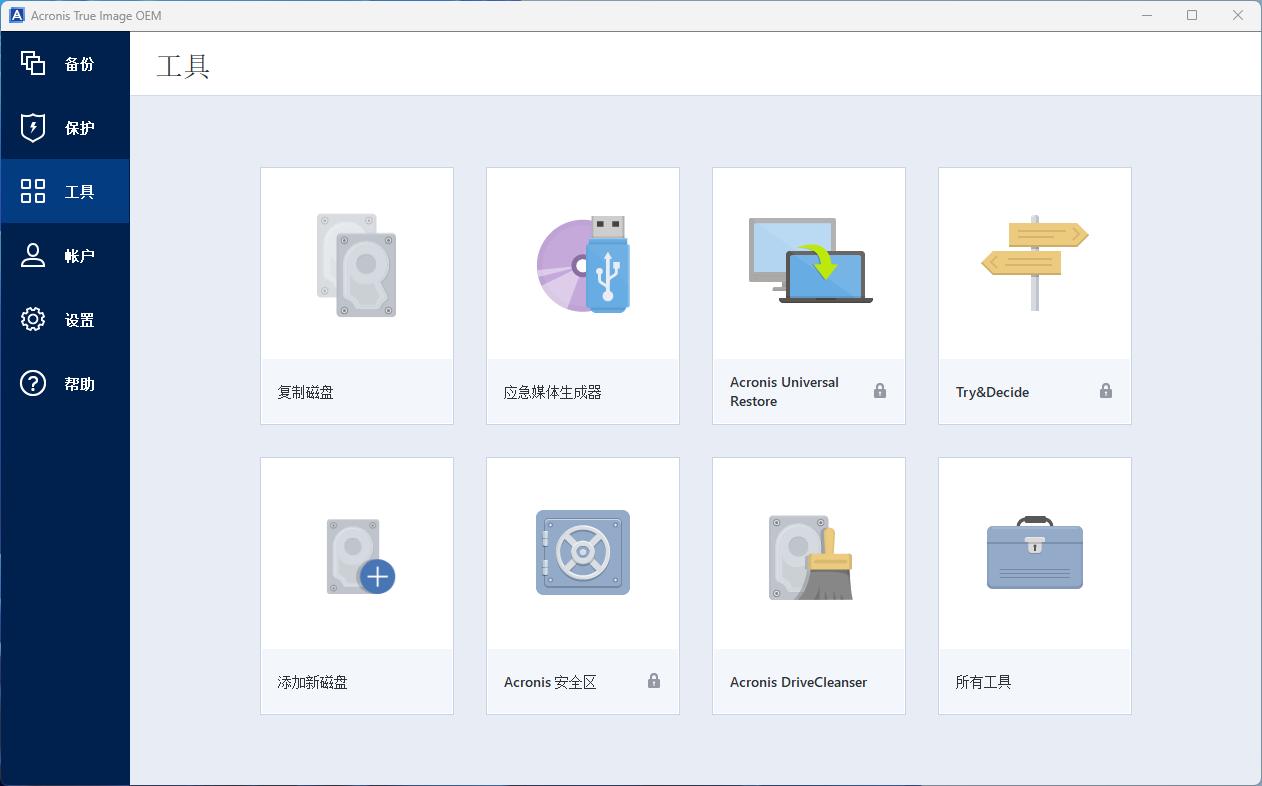Image resolution: width=1262 pixels, height=786 pixels.
Task: Open the 添加新磁盘 add new disk tool
Action: click(356, 585)
